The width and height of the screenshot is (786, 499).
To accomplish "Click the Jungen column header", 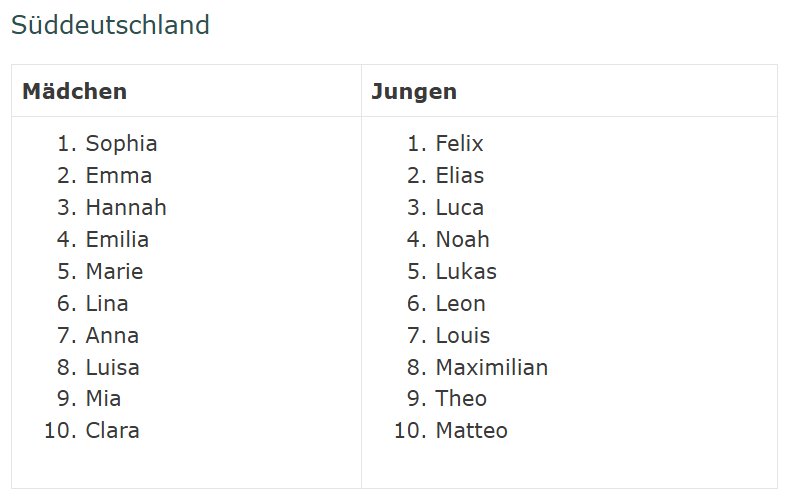I will (x=414, y=91).
